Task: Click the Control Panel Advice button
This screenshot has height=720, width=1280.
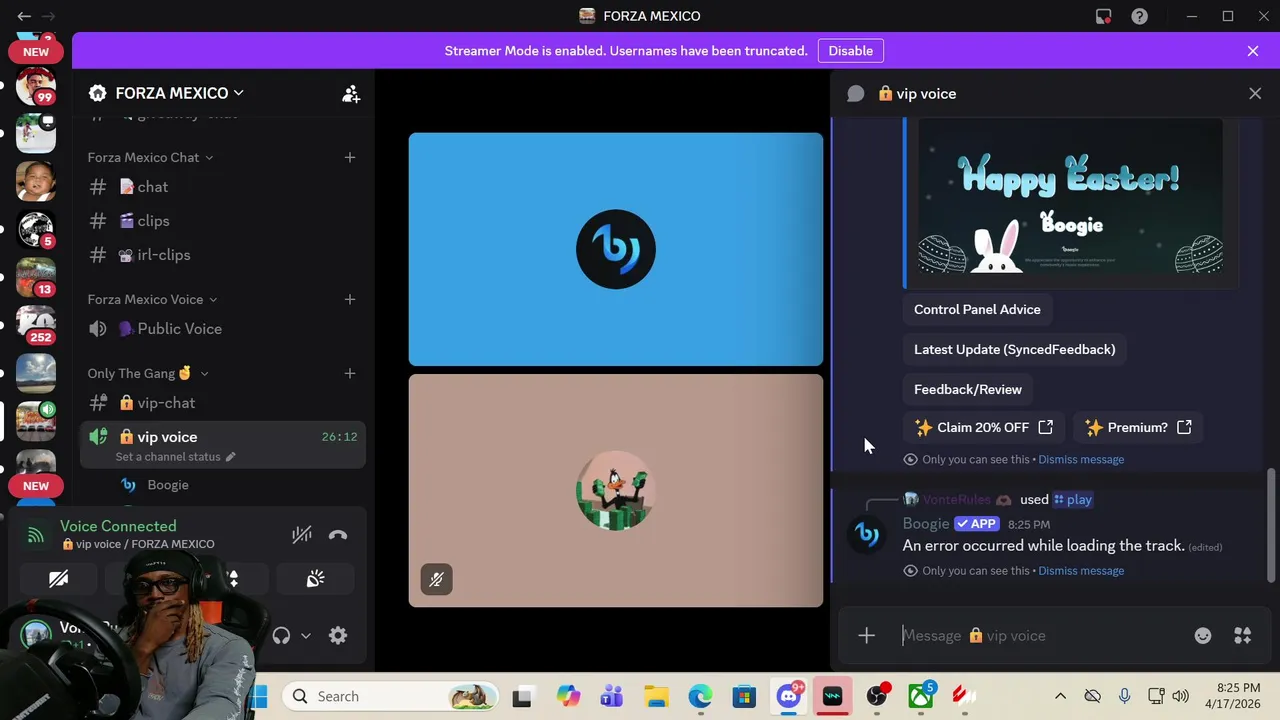Action: pyautogui.click(x=977, y=309)
